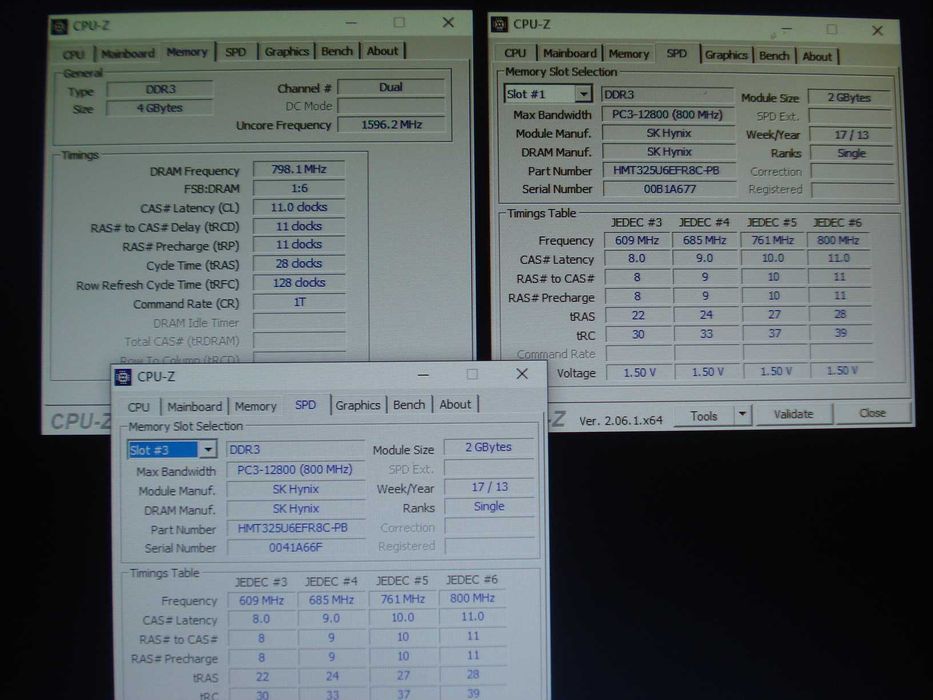This screenshot has height=700, width=933.
Task: Click the Module Manuf. SK Hynix field in the Slot #1 window
Action: point(669,133)
